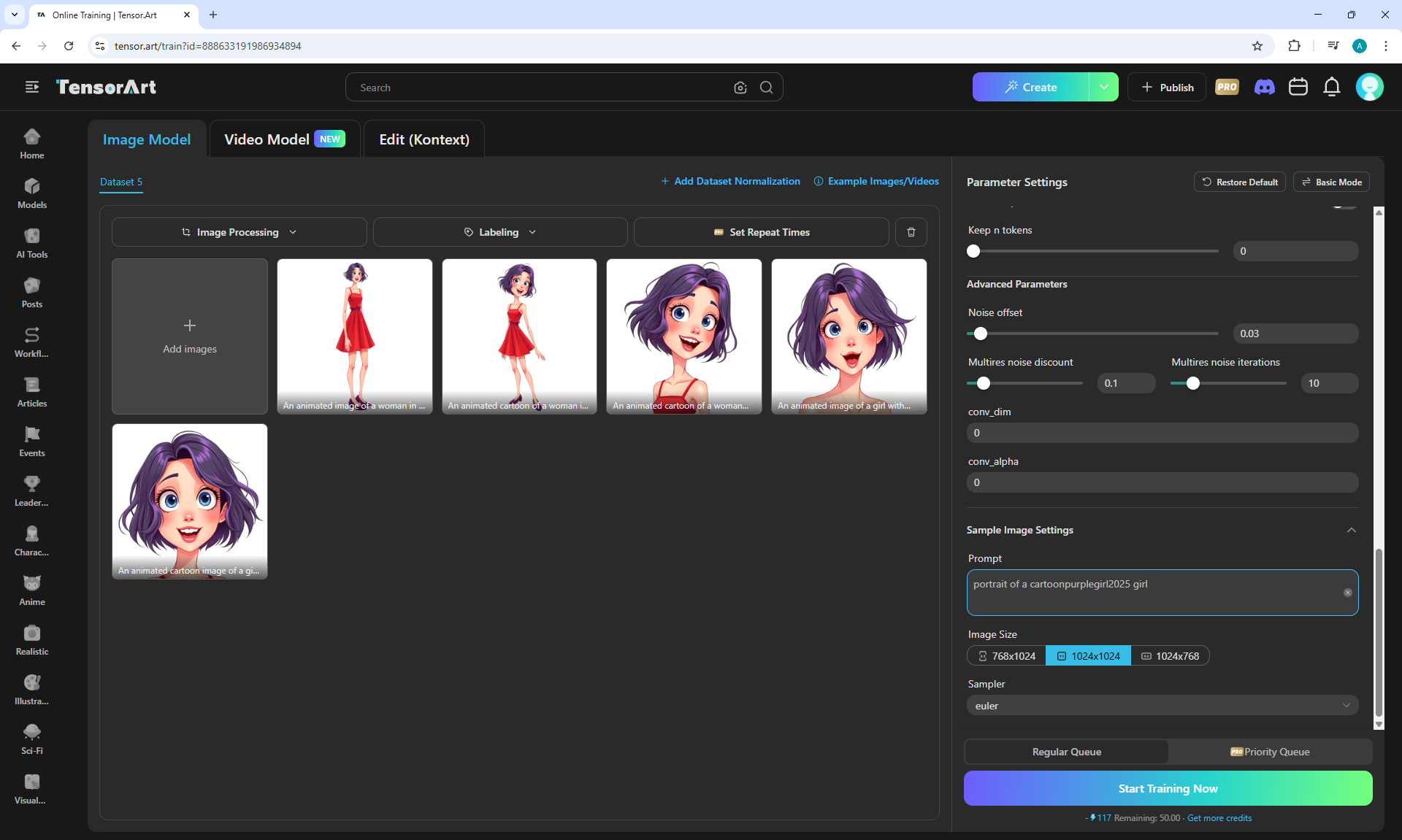Expand the Image Processing dropdown
This screenshot has width=1402, height=840.
[x=239, y=232]
